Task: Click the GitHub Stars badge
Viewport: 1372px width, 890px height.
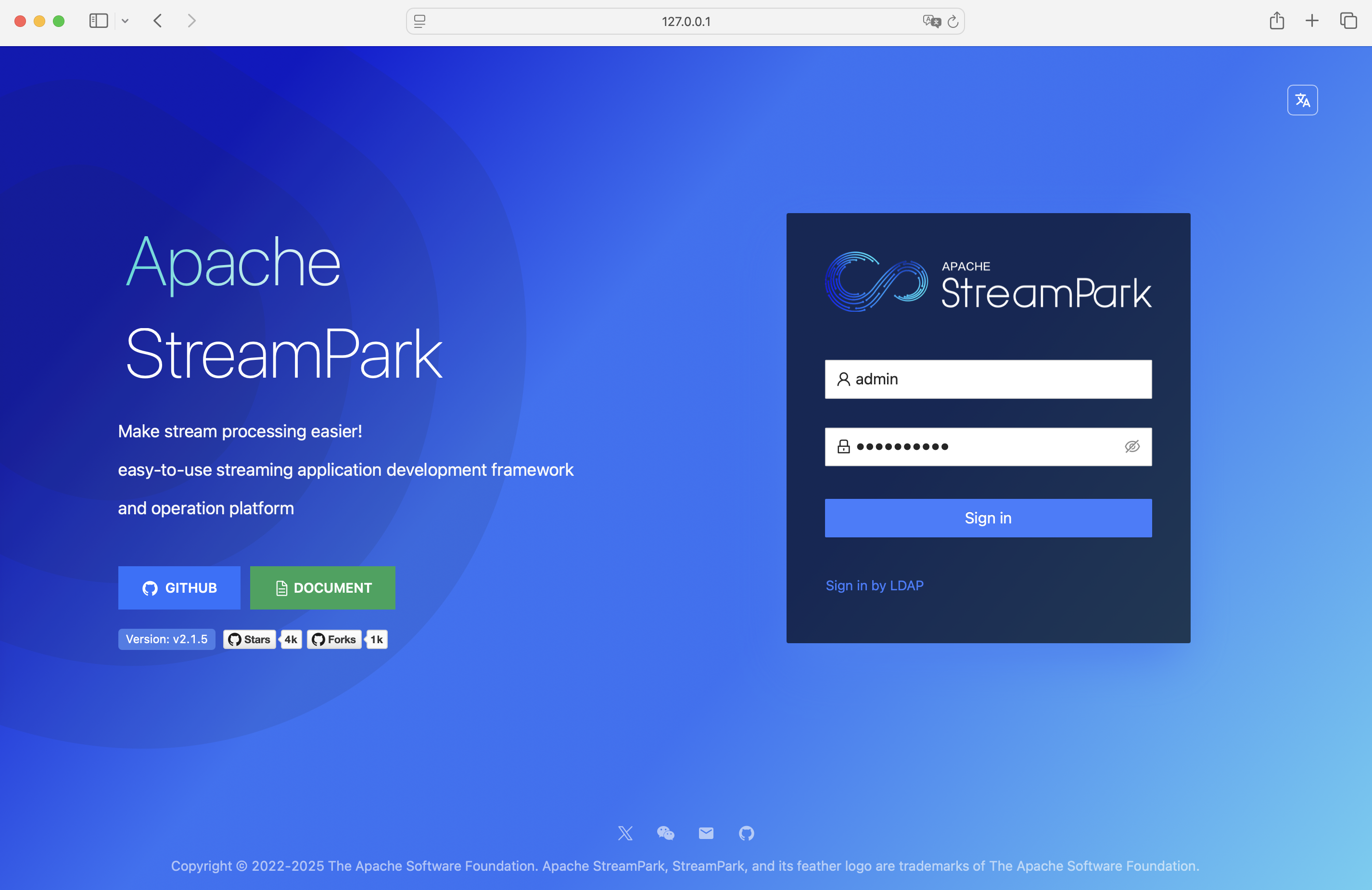Action: tap(249, 639)
